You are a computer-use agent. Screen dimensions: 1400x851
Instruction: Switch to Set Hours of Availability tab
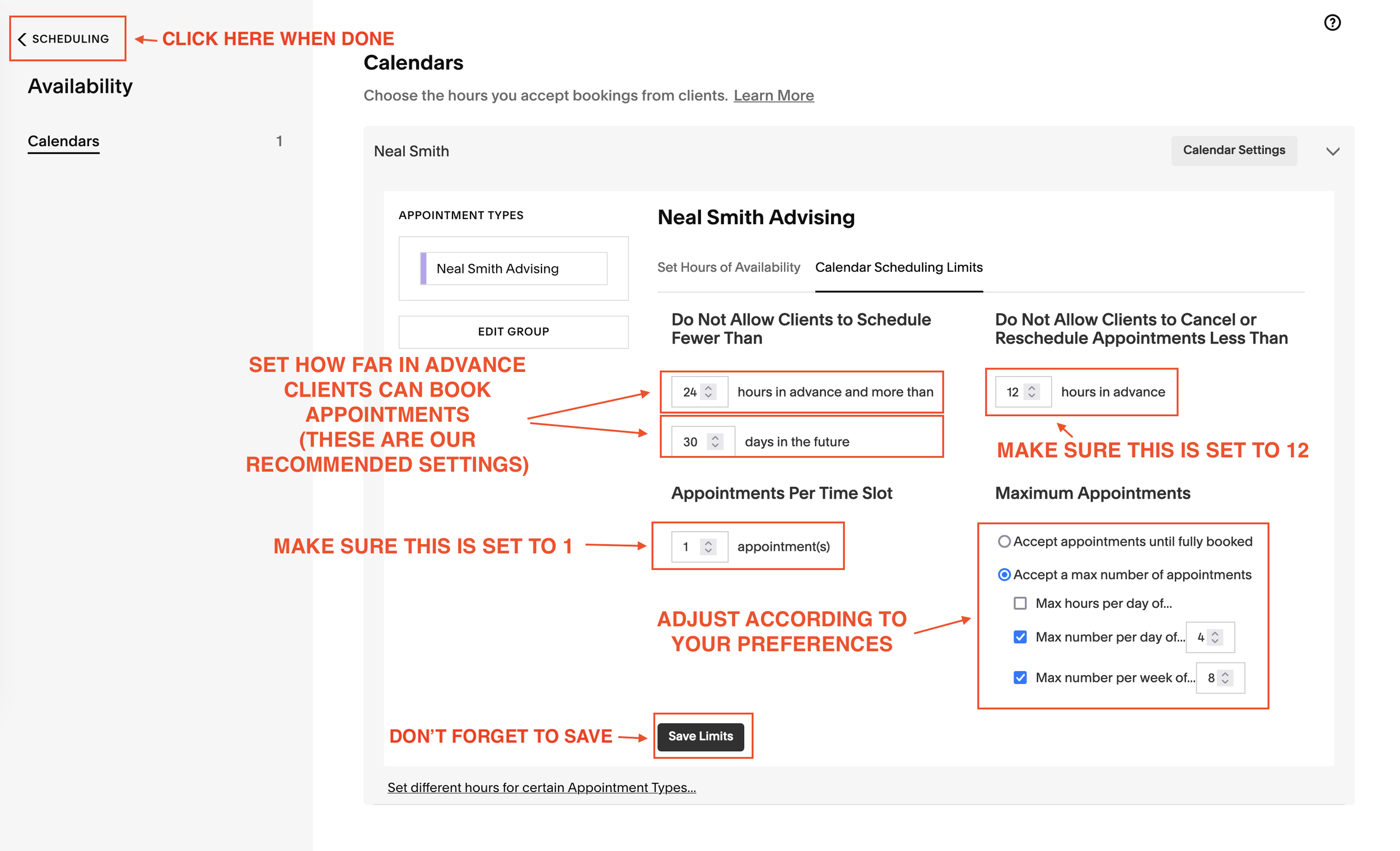729,267
